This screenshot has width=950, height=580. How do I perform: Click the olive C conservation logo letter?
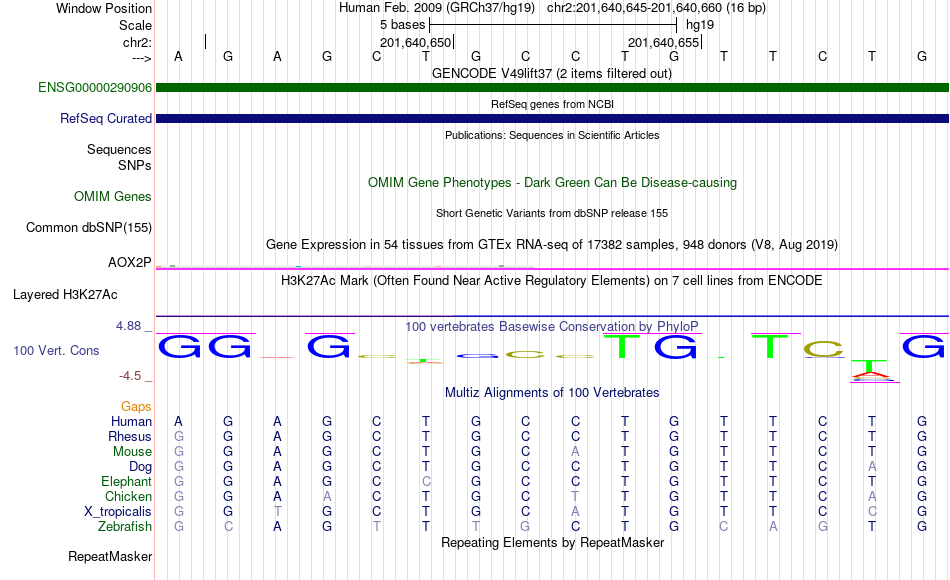[x=823, y=349]
